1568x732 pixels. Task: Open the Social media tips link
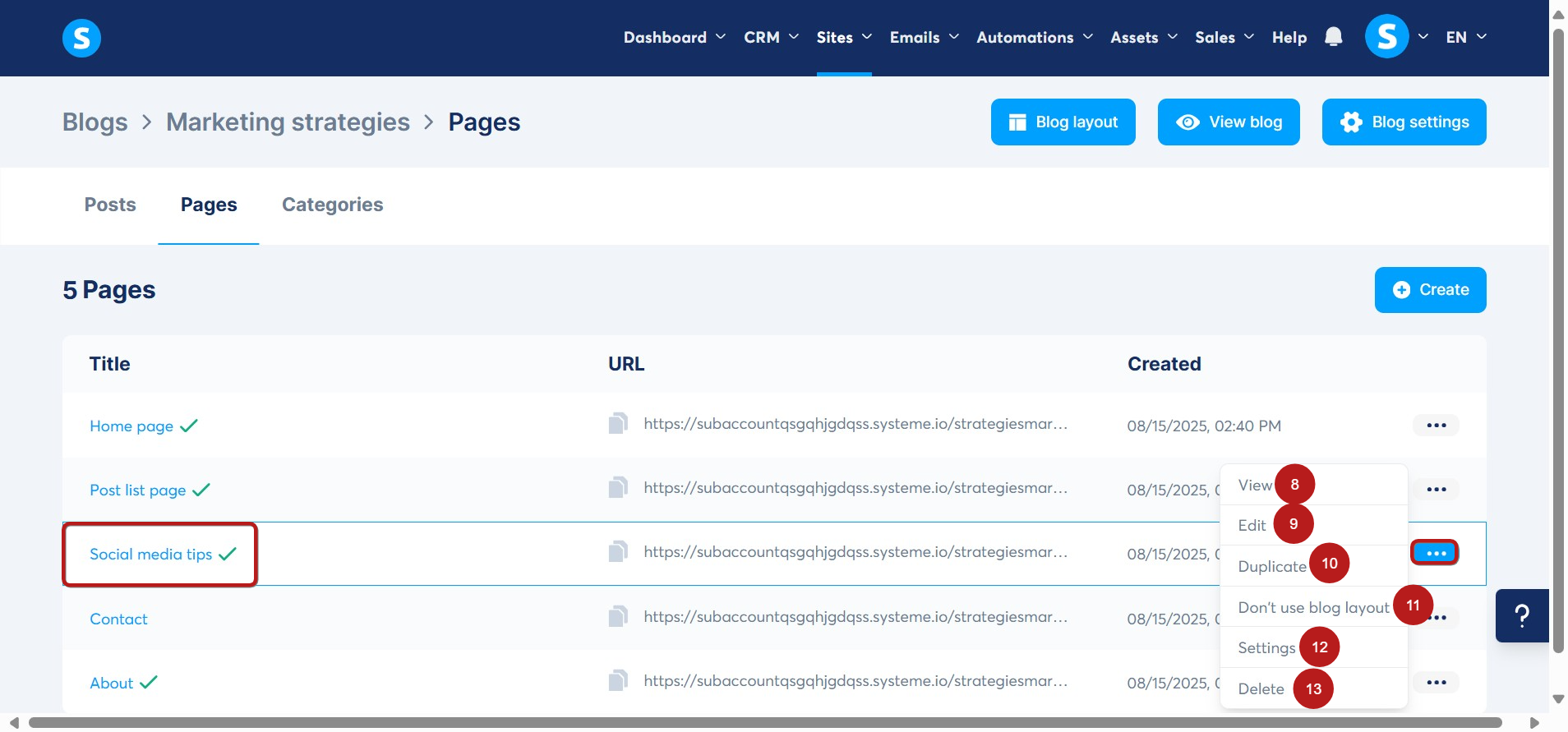click(151, 554)
